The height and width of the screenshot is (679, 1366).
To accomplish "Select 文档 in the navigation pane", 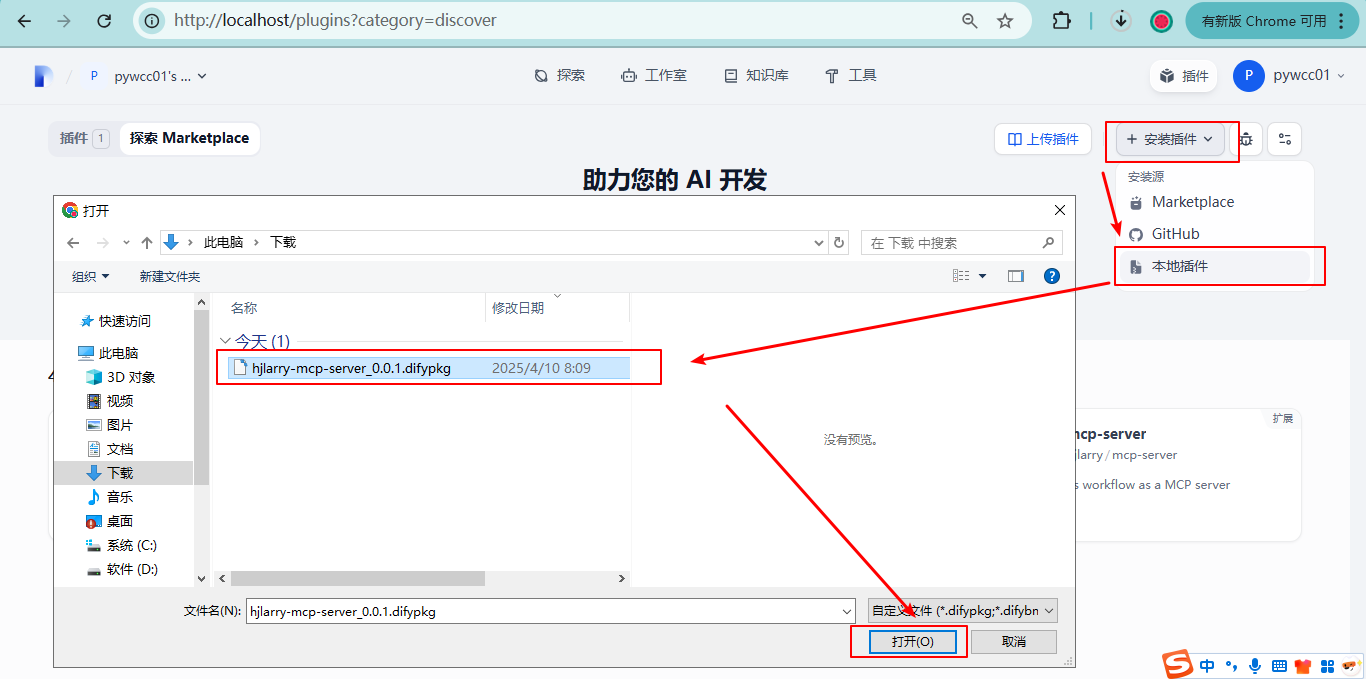I will pyautogui.click(x=110, y=449).
